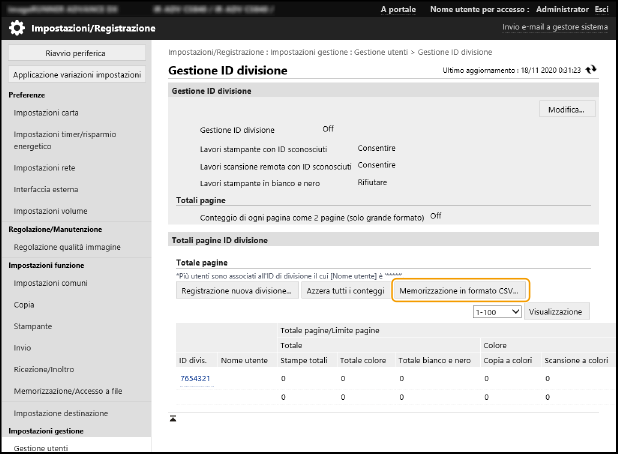The height and width of the screenshot is (454, 618).
Task: Refresh the page with the update icon
Action: point(591,70)
